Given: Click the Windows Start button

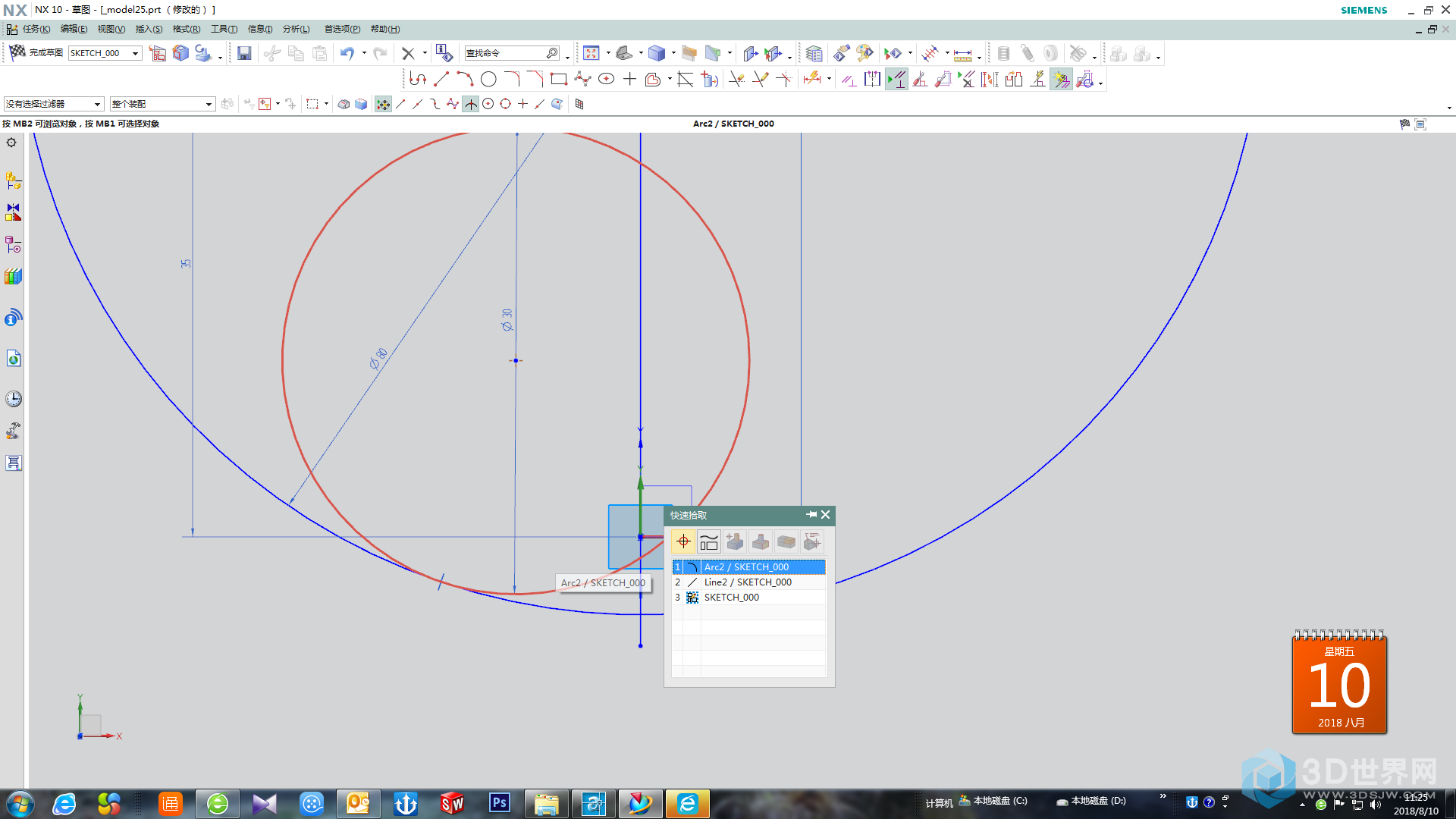Looking at the screenshot, I should click(20, 803).
